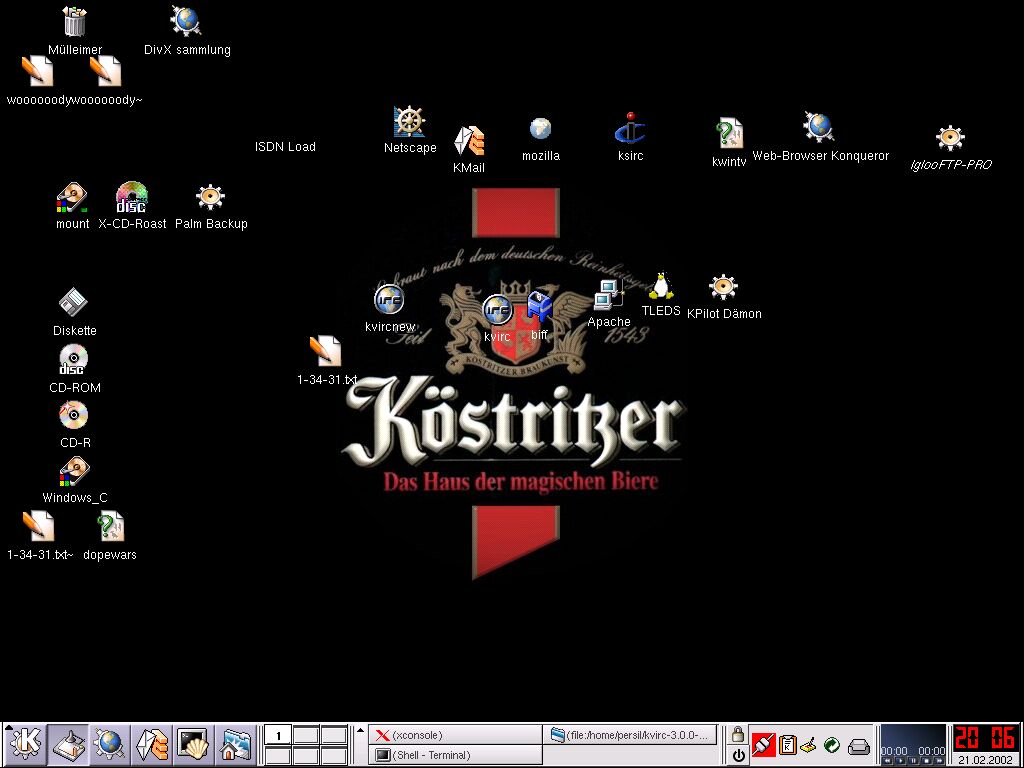Lock the screen with the padlock button

coord(738,734)
